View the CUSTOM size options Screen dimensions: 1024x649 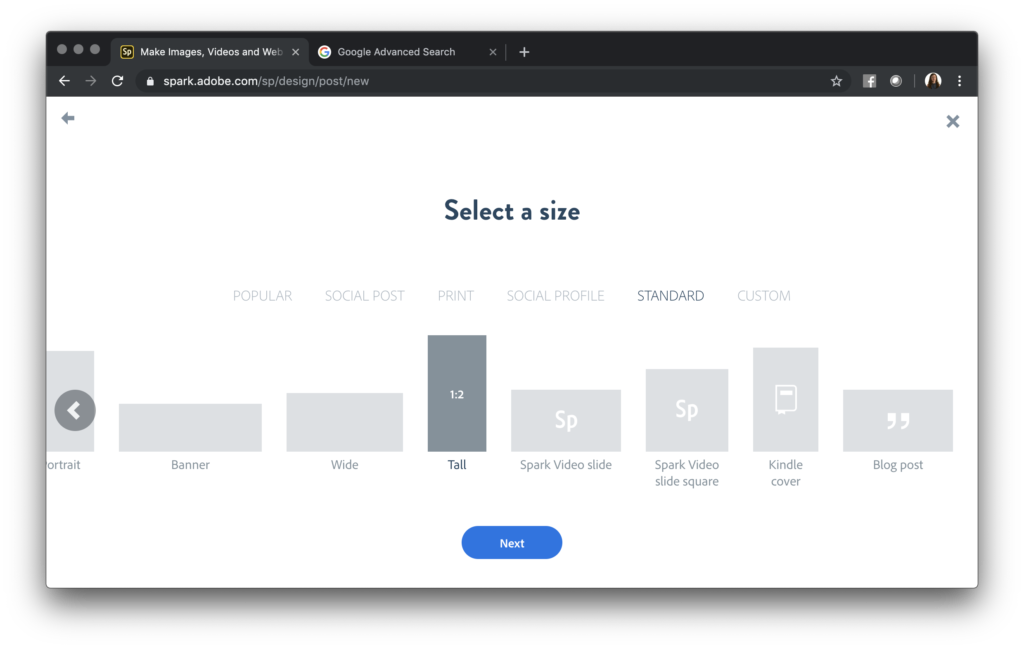763,295
